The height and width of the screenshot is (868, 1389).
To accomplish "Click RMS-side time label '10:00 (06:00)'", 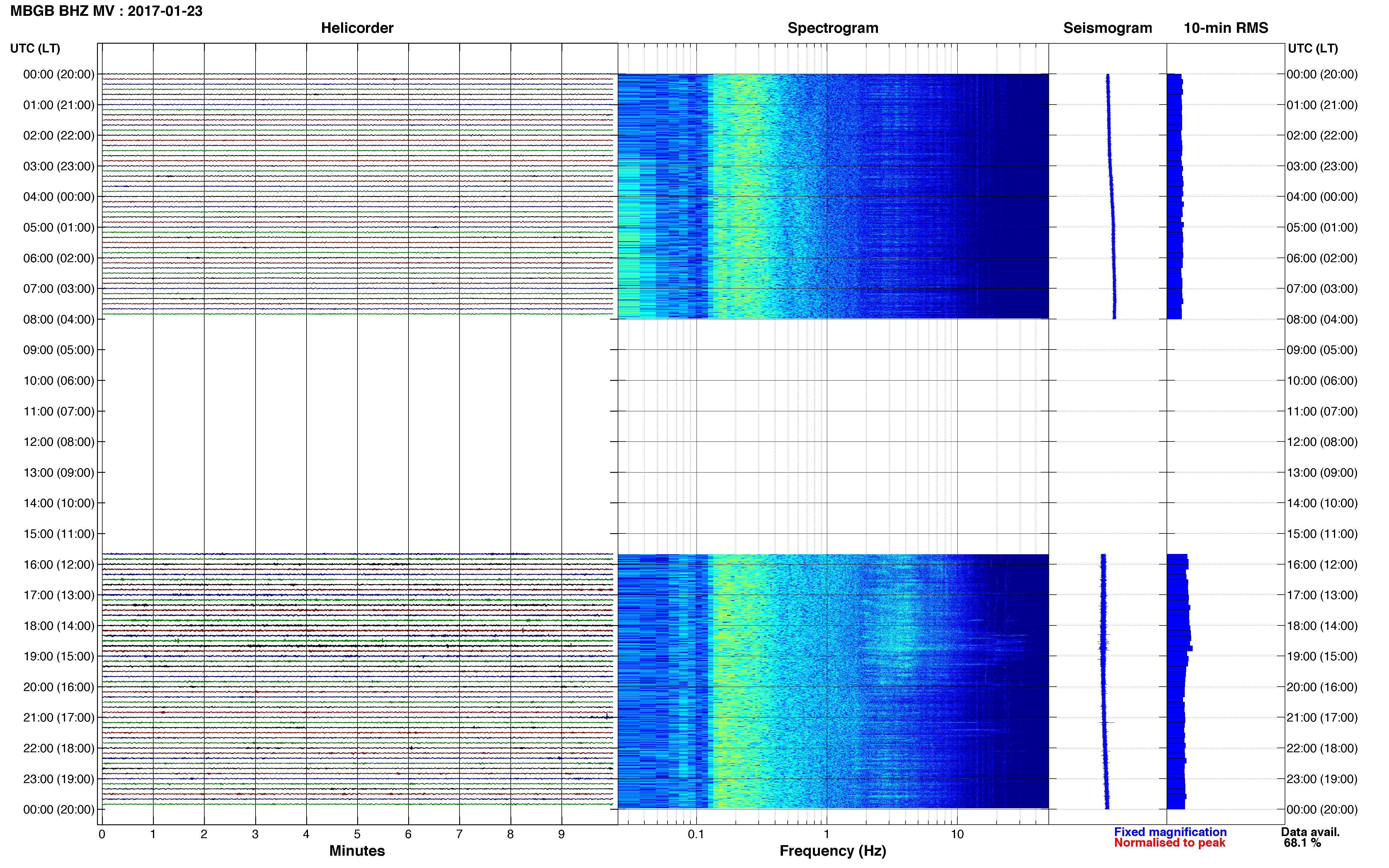I will [1322, 381].
